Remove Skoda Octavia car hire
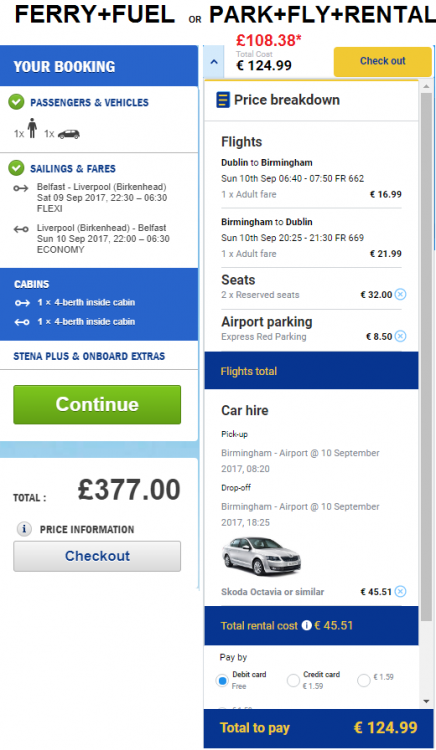The height and width of the screenshot is (750, 436). [x=401, y=592]
